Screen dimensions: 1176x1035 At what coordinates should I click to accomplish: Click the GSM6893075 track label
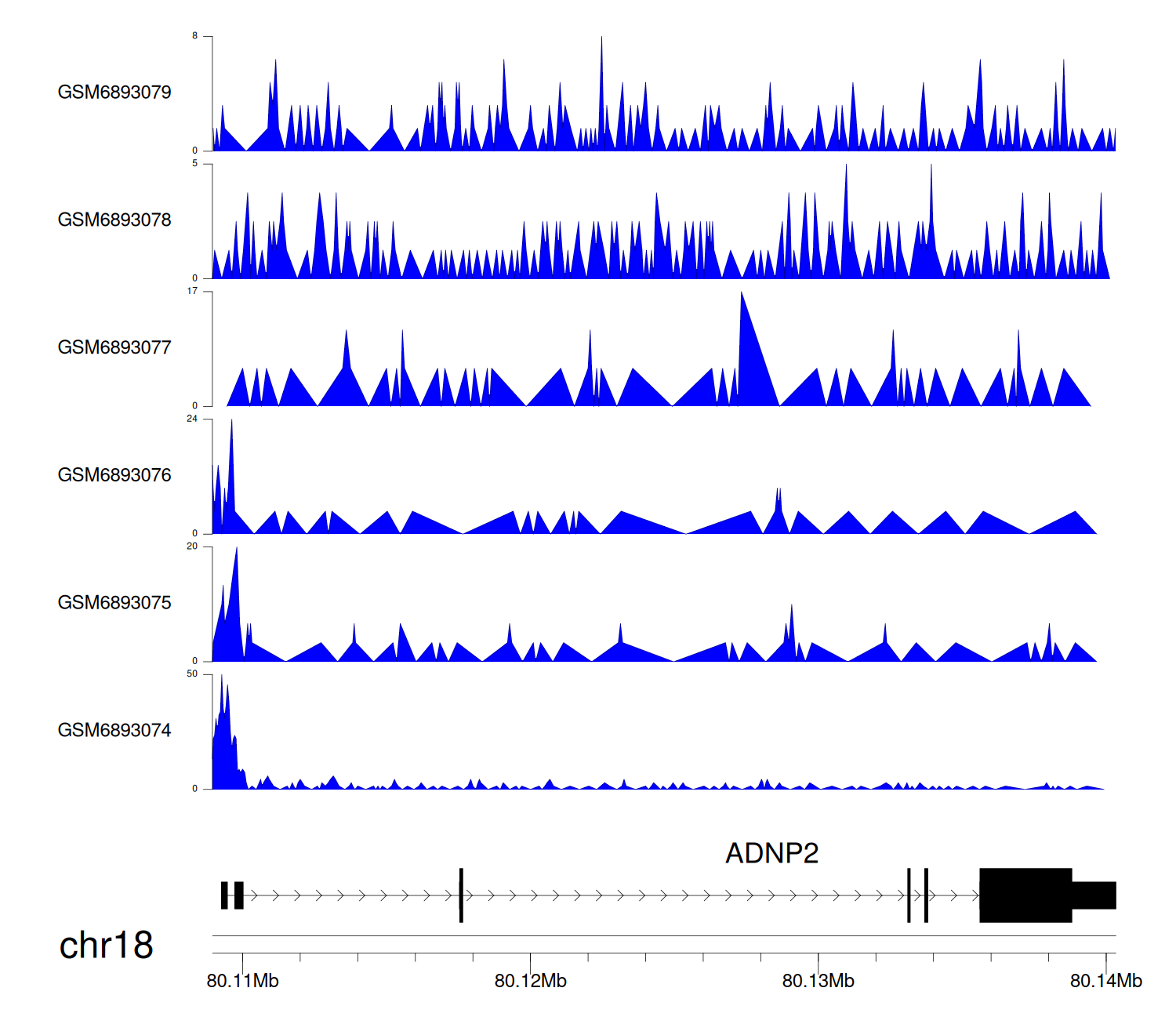pyautogui.click(x=114, y=603)
